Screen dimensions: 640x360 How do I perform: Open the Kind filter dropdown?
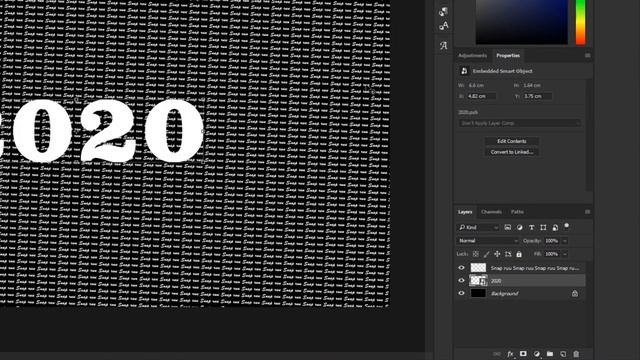[478, 227]
